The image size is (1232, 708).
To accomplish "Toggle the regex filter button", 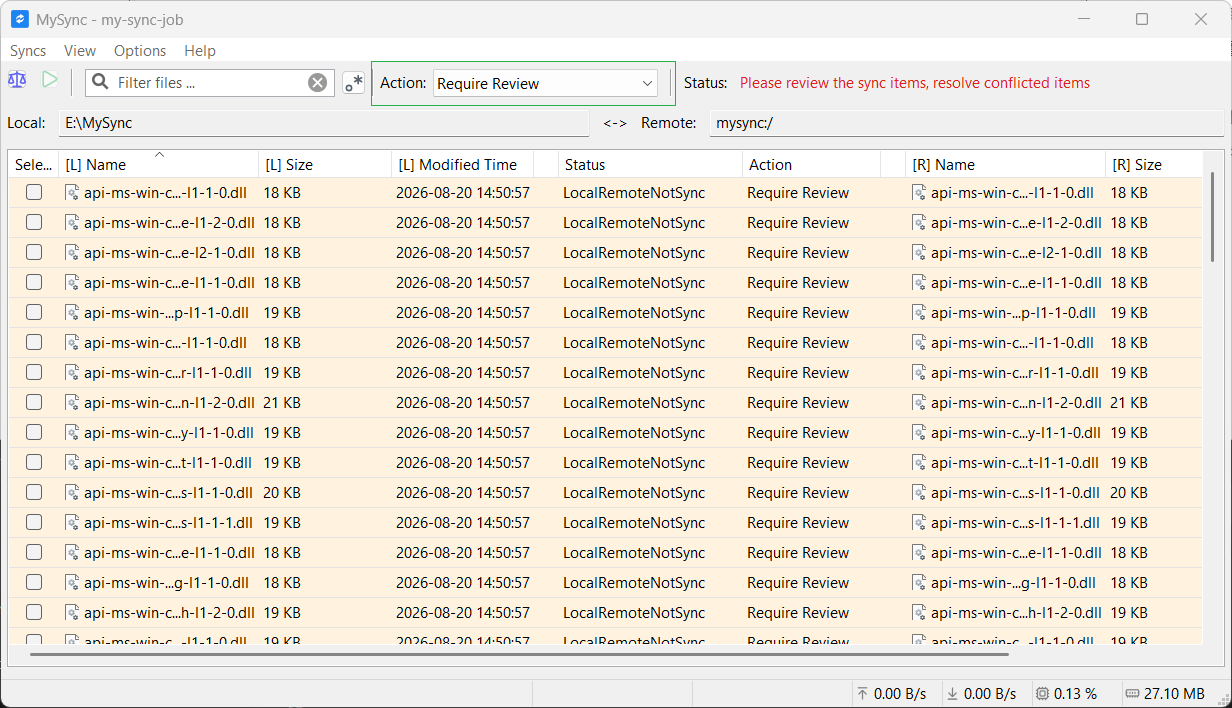I will (x=353, y=83).
